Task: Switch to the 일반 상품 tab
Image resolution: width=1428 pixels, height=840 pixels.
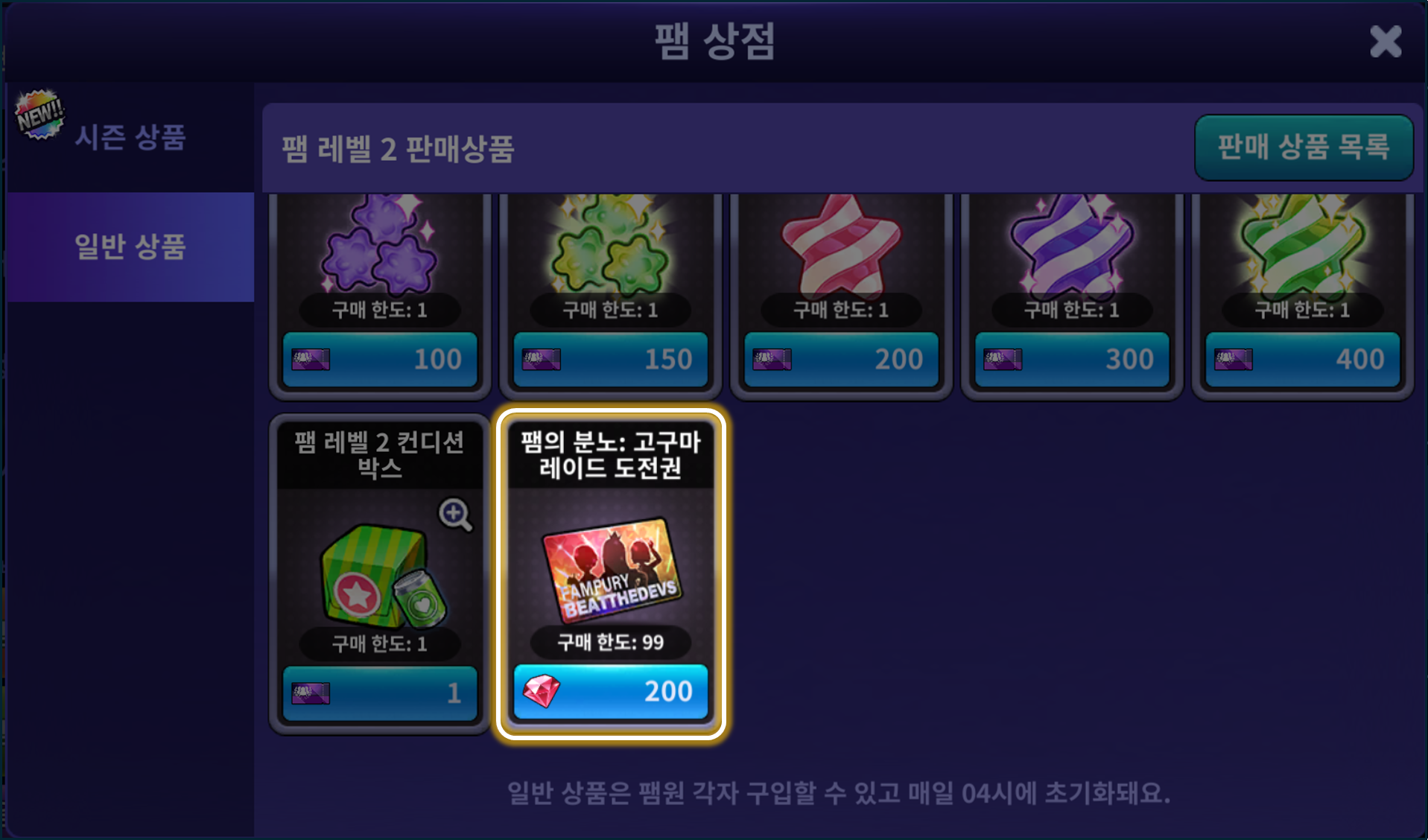Action: coord(130,247)
